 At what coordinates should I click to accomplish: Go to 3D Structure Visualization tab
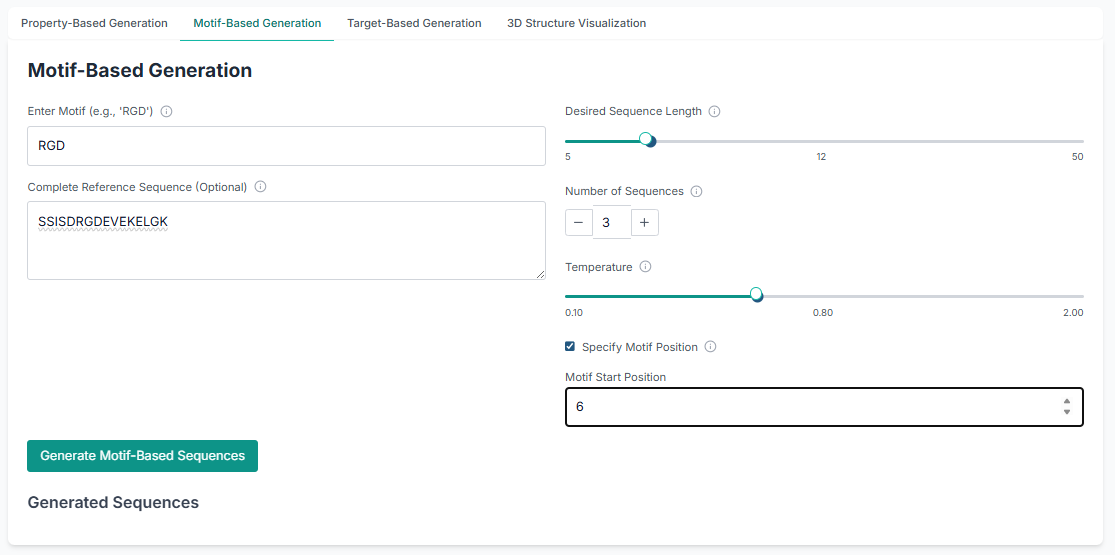pyautogui.click(x=576, y=23)
